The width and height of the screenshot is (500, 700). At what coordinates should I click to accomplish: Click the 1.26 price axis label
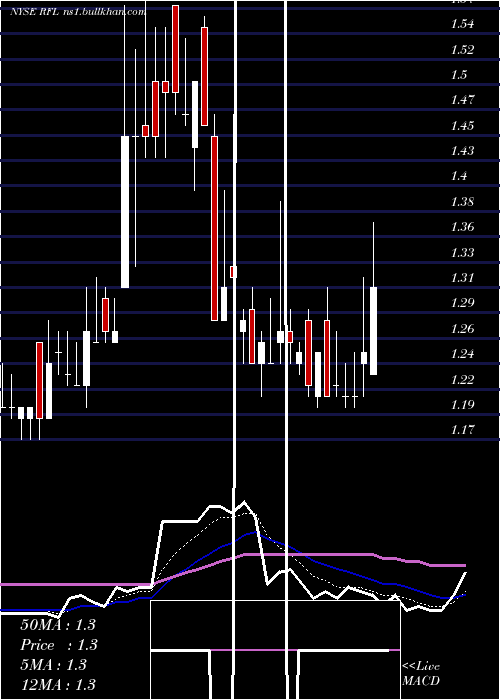click(x=462, y=329)
